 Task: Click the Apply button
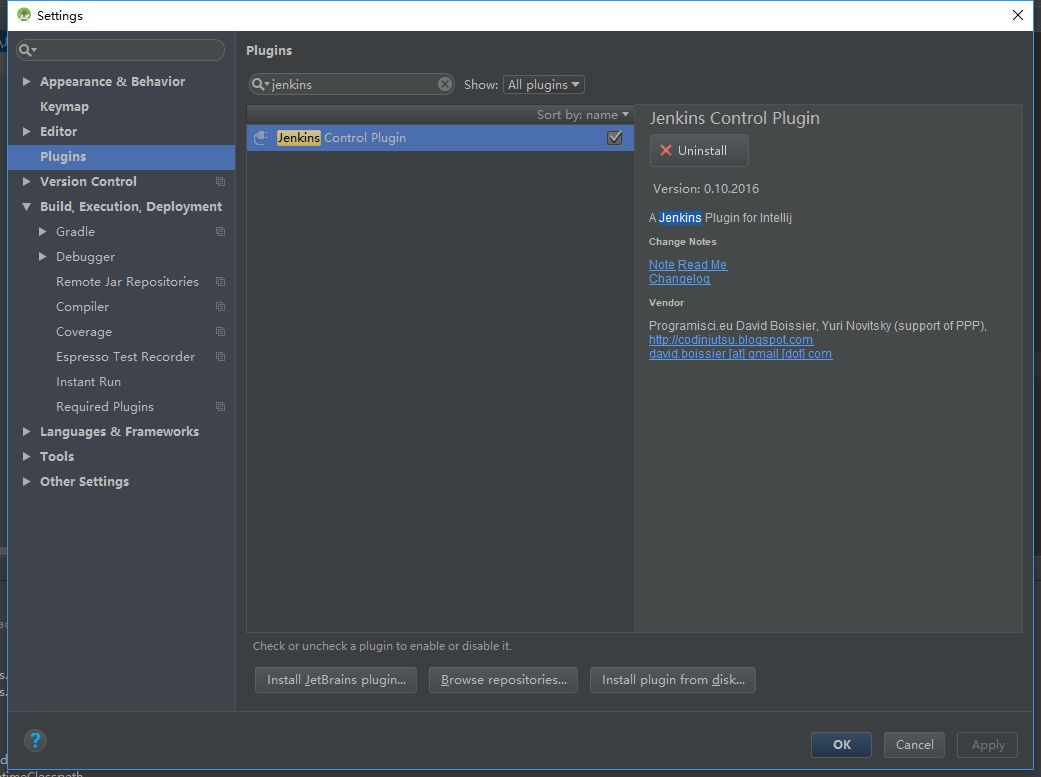pos(987,744)
